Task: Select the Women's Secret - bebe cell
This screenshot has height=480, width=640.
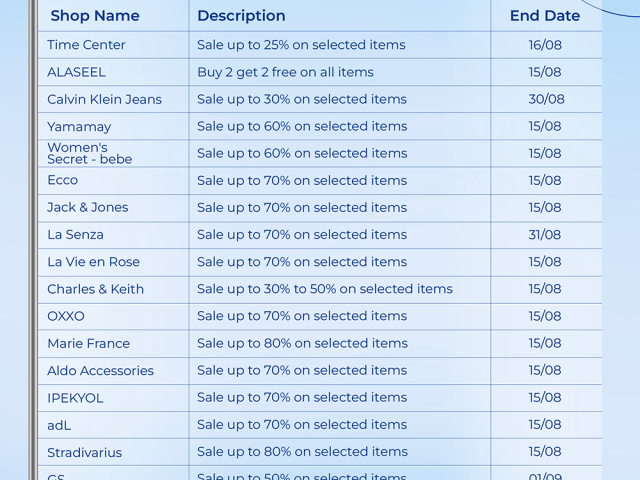Action: coord(89,153)
